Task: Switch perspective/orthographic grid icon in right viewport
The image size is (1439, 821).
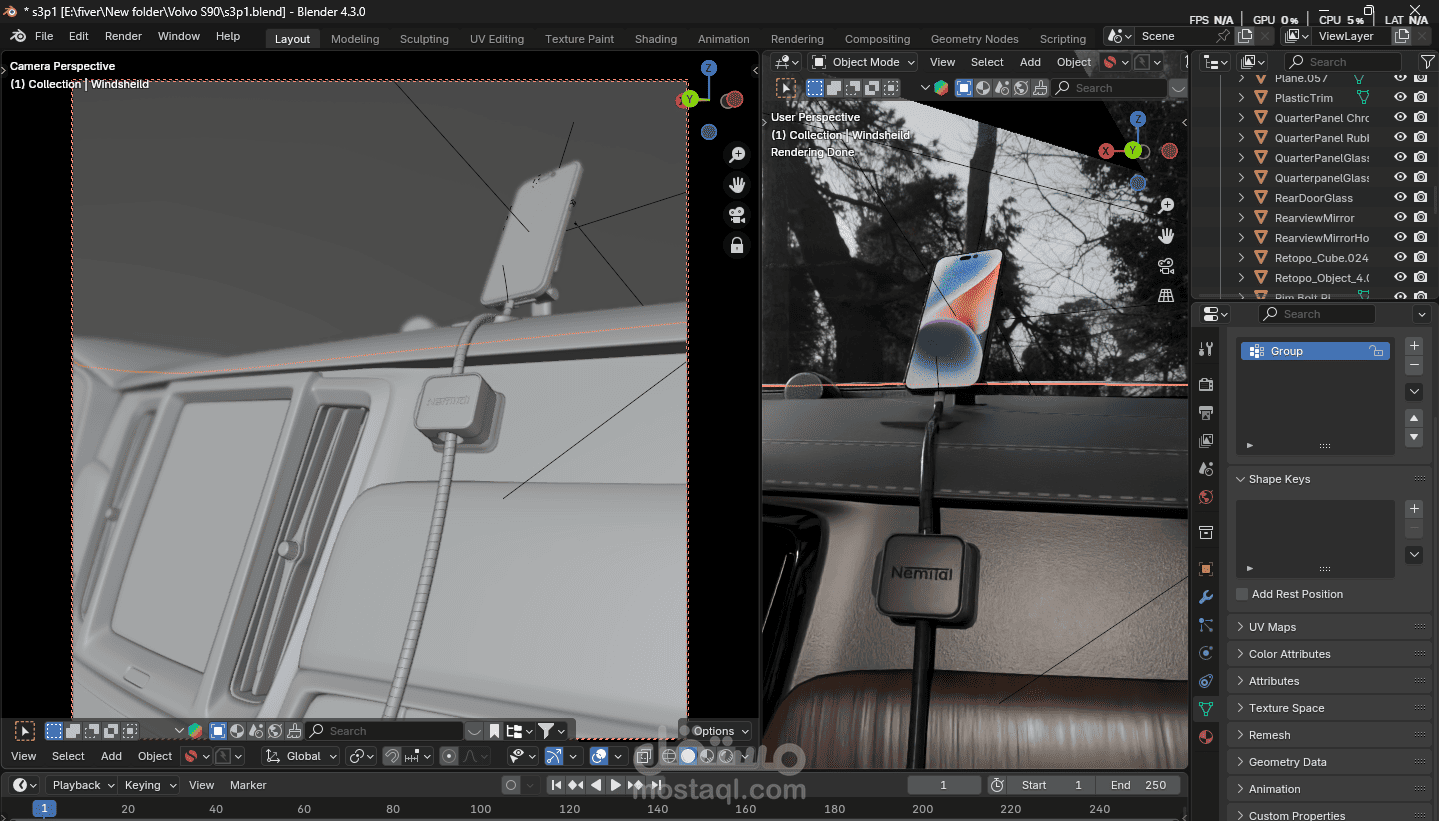Action: (x=1166, y=296)
